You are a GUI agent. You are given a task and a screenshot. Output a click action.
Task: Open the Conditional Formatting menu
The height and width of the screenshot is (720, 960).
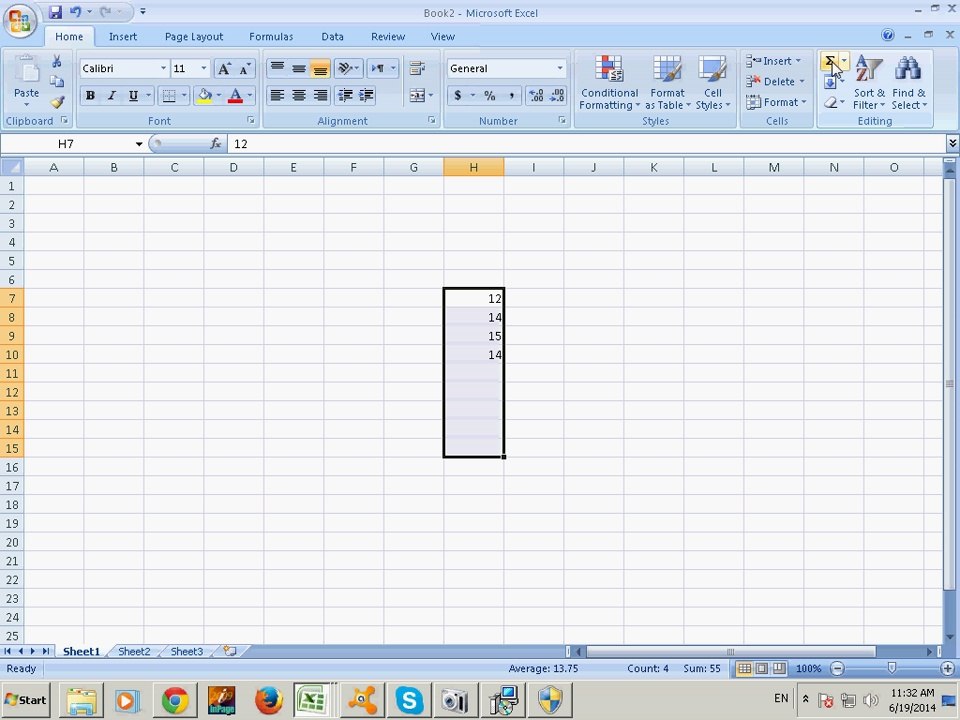(609, 83)
